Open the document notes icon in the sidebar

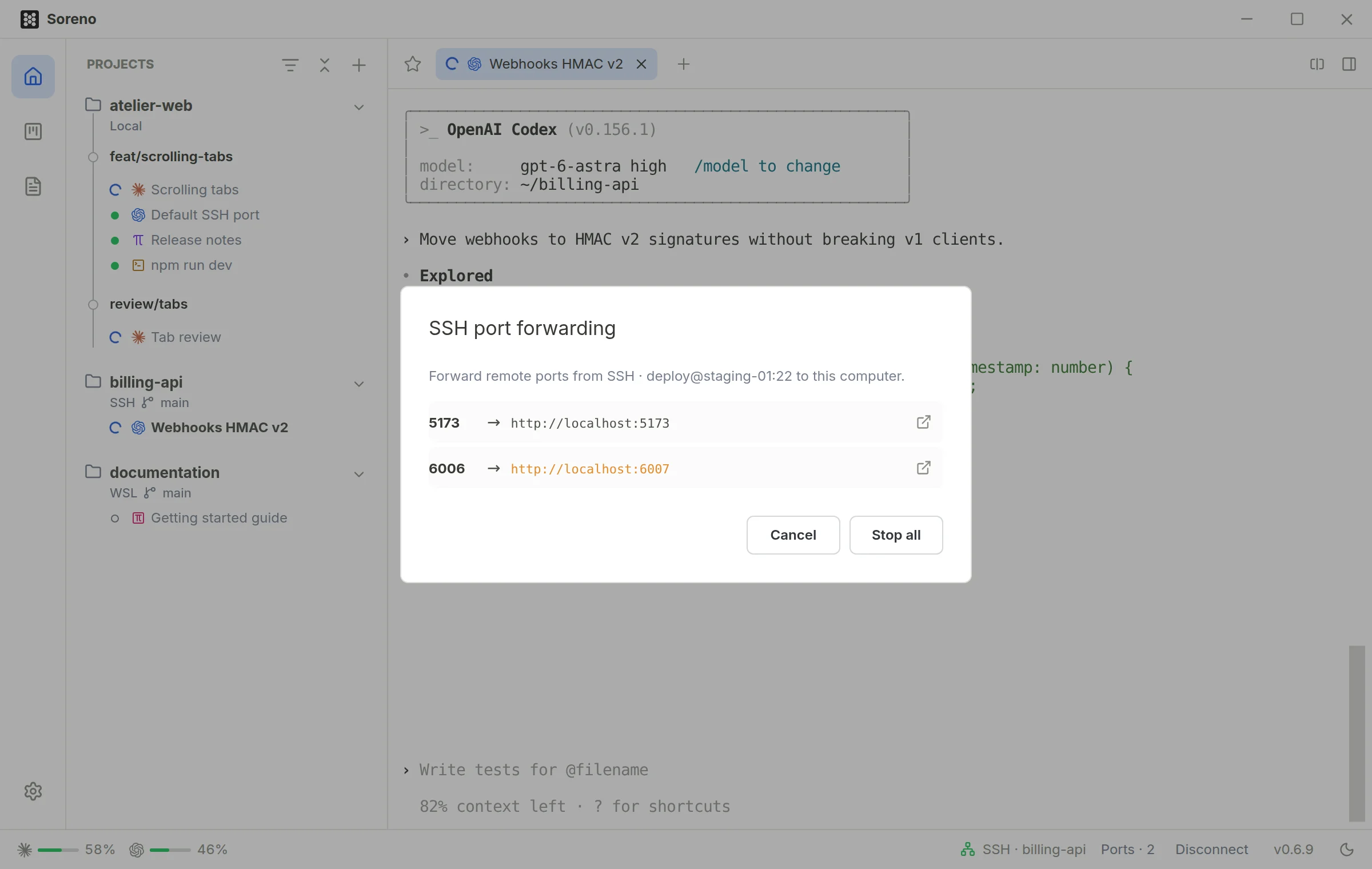click(33, 186)
